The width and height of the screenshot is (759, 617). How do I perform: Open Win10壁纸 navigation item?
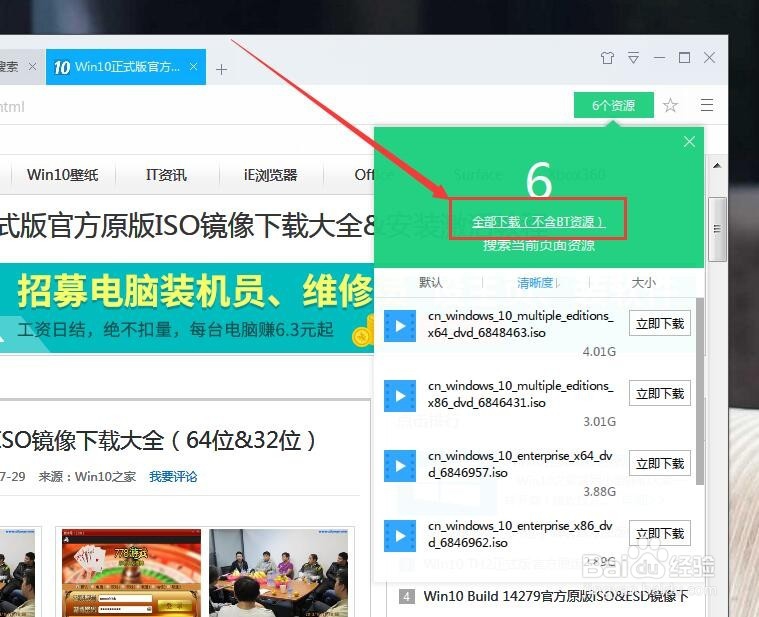point(62,175)
